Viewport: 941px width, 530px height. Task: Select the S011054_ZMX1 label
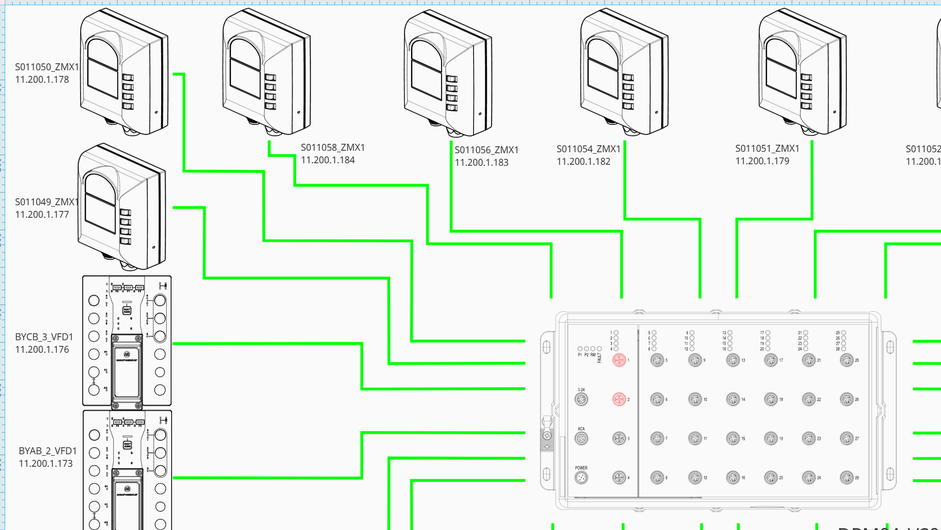pyautogui.click(x=588, y=149)
